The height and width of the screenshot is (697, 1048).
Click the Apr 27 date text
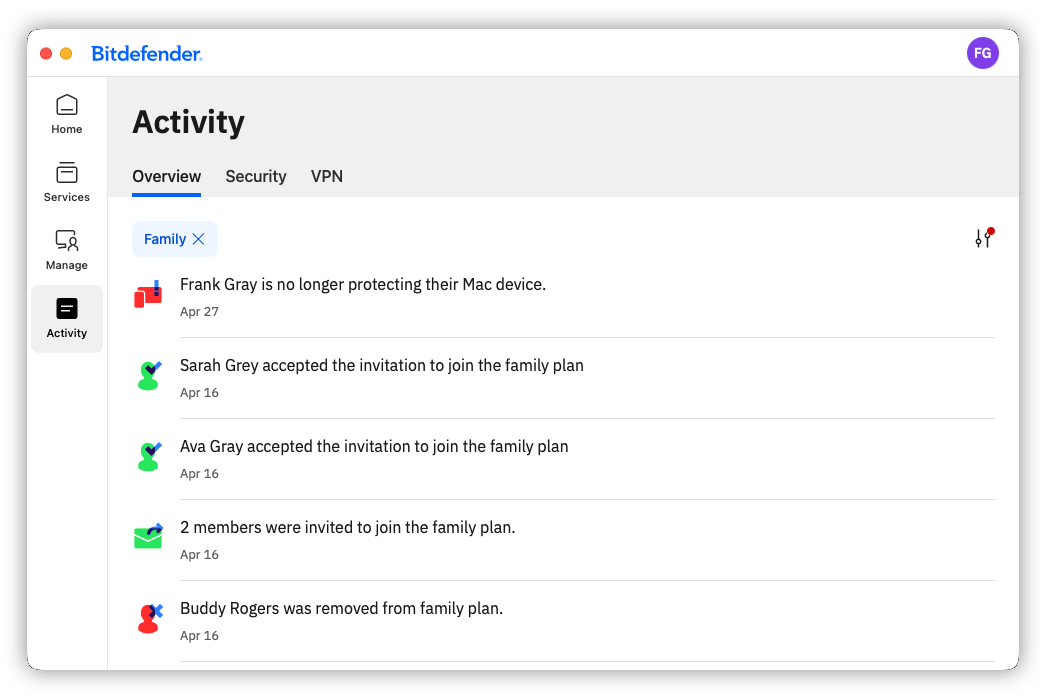tap(199, 311)
